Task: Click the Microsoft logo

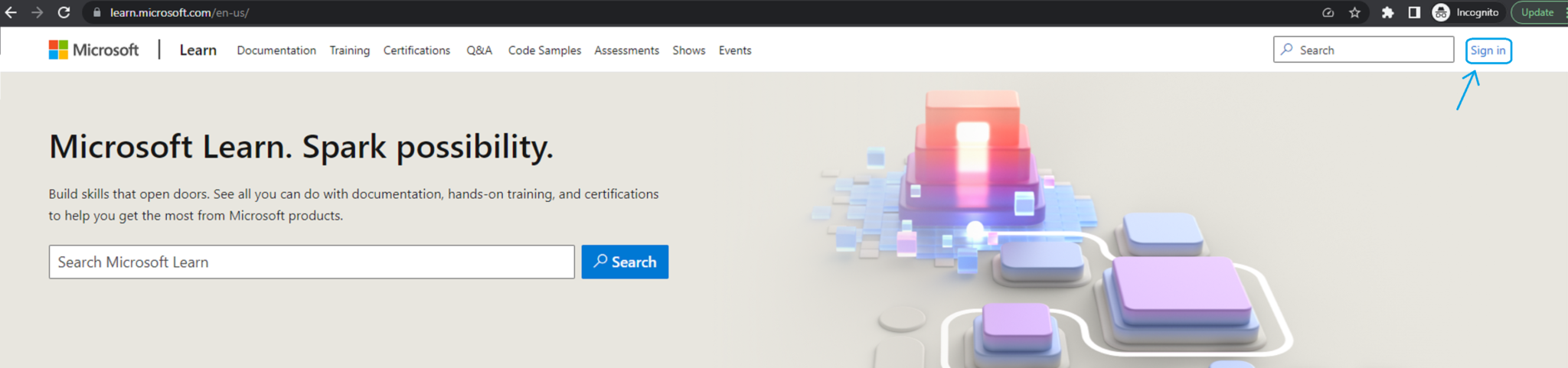Action: click(93, 50)
